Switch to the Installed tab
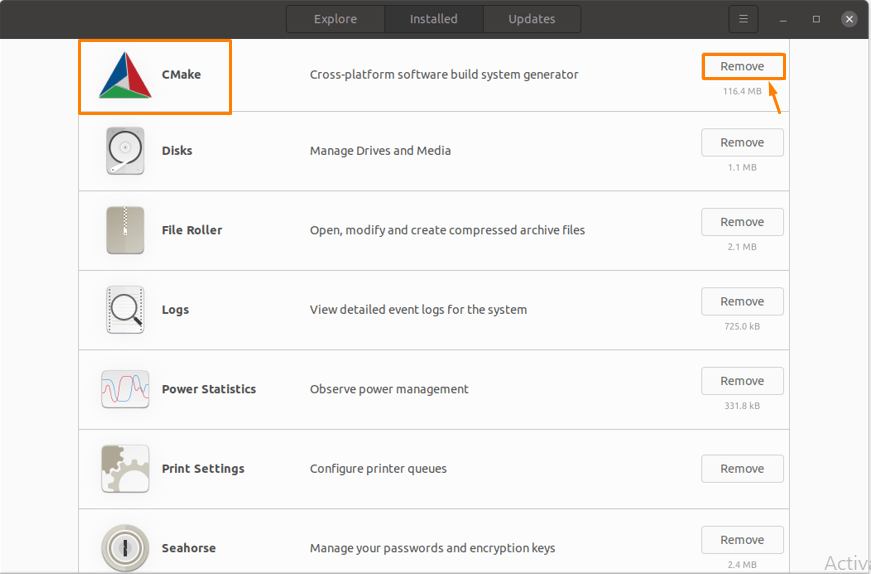The image size is (871, 574). pyautogui.click(x=434, y=19)
